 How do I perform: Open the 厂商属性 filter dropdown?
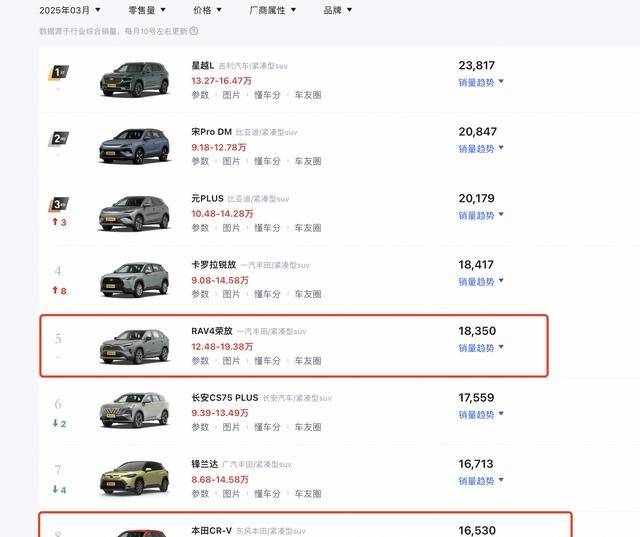[273, 10]
